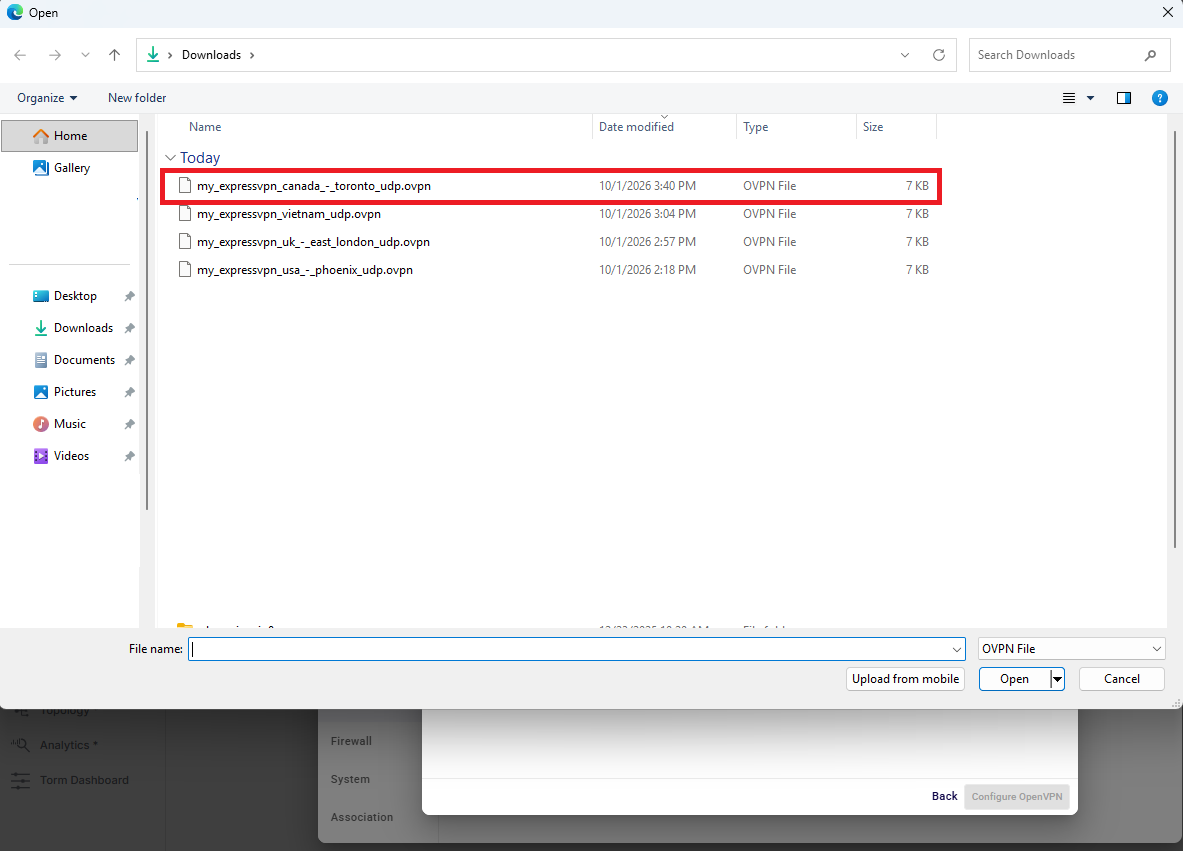Open the view options dropdown arrow

click(x=1090, y=98)
